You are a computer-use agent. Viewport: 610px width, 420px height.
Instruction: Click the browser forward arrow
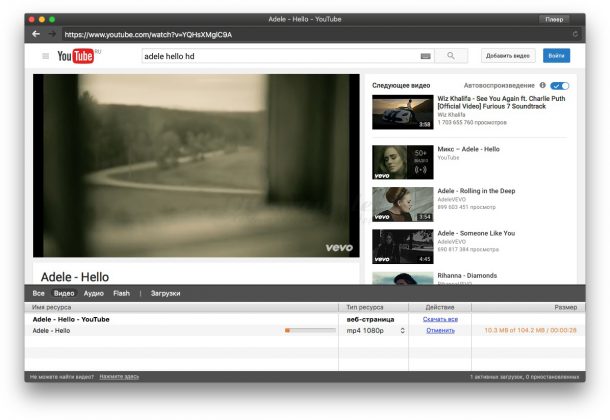tap(52, 34)
